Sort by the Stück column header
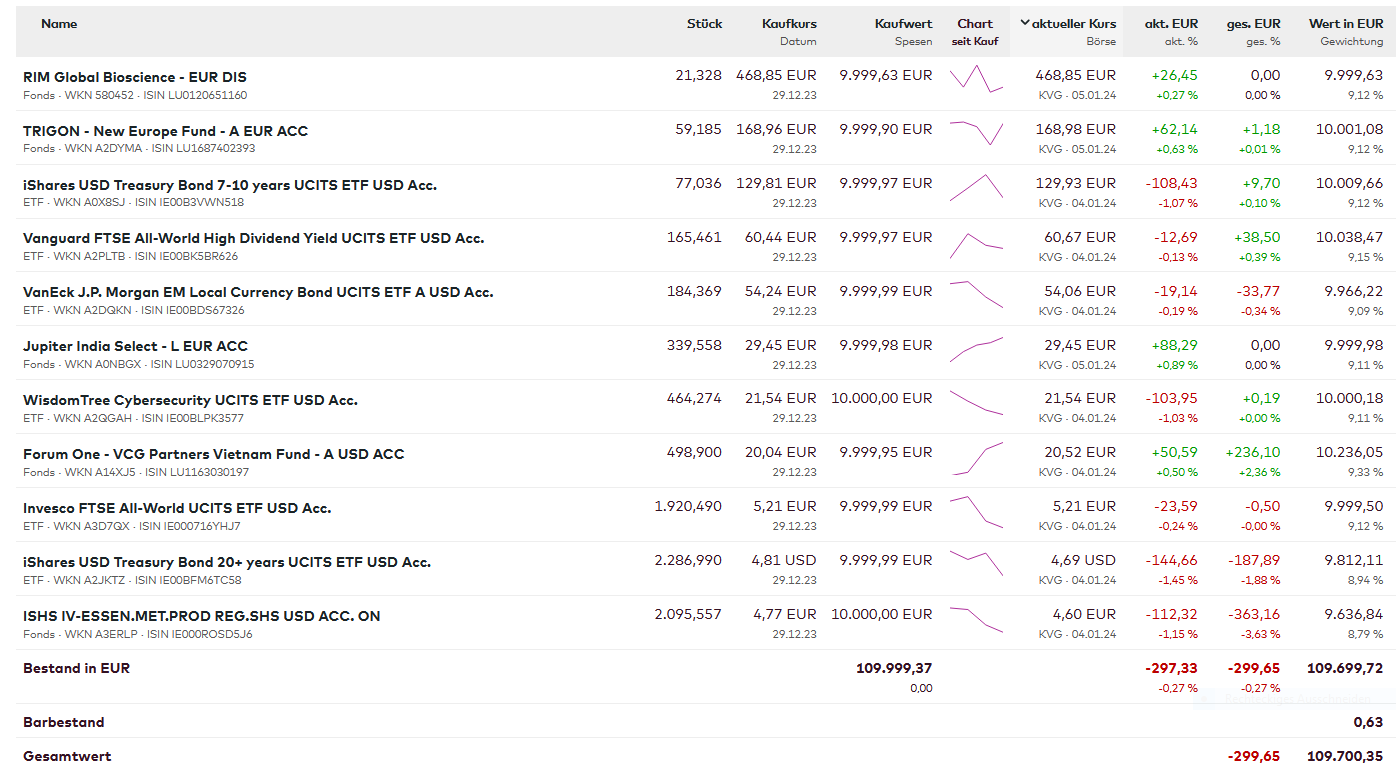 coord(704,24)
